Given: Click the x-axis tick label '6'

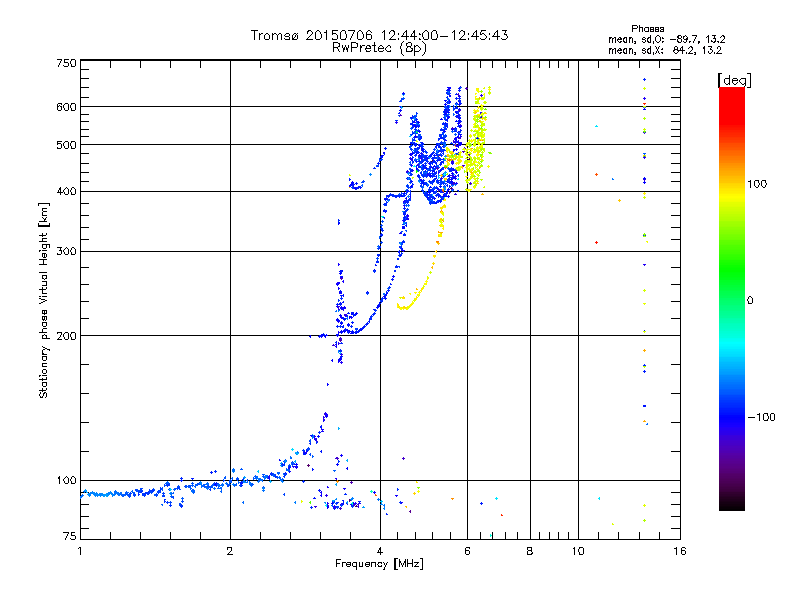Looking at the screenshot, I should click(x=467, y=552).
